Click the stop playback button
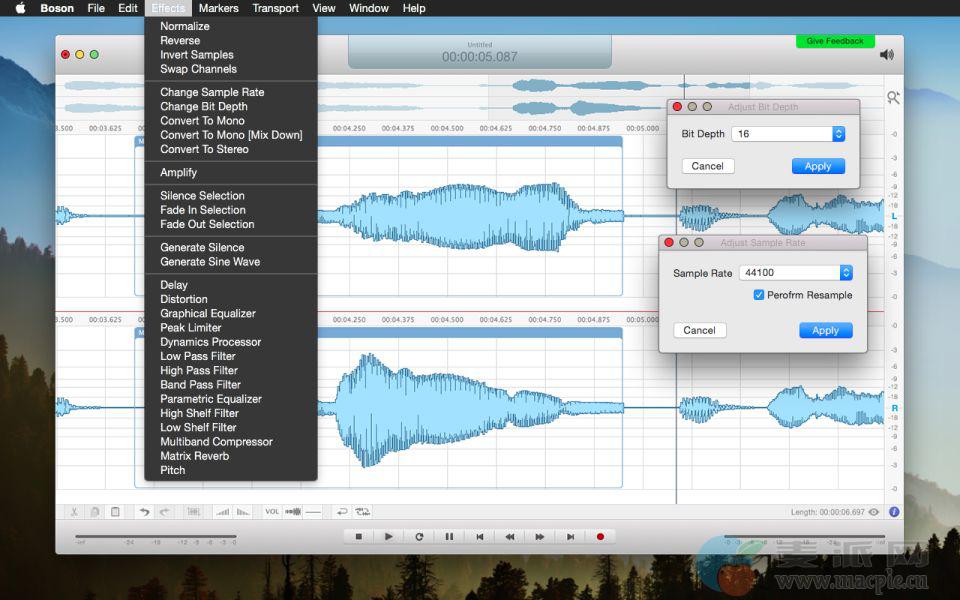Screen dimensions: 960x600 359,537
